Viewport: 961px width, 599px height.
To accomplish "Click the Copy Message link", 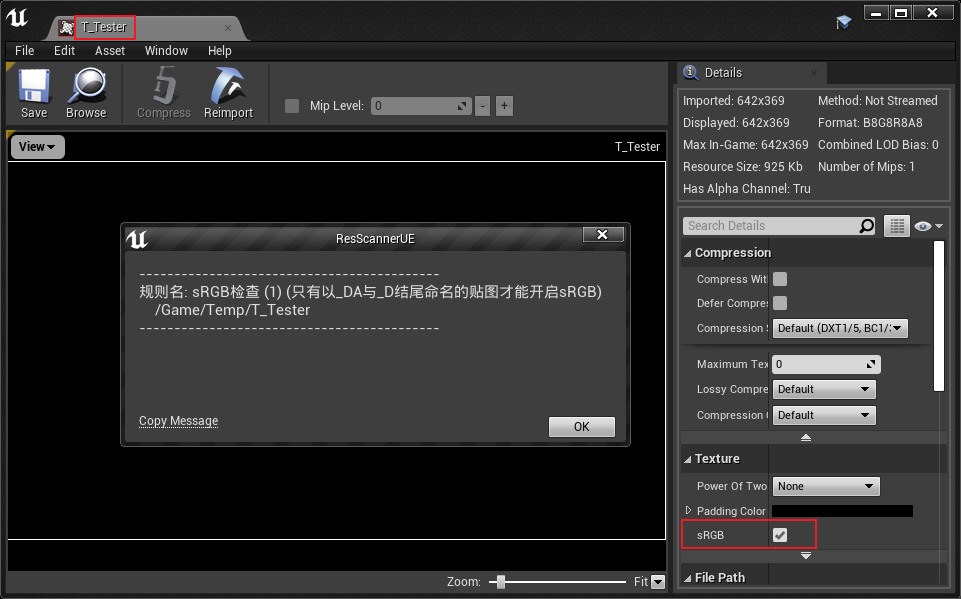I will pyautogui.click(x=178, y=421).
